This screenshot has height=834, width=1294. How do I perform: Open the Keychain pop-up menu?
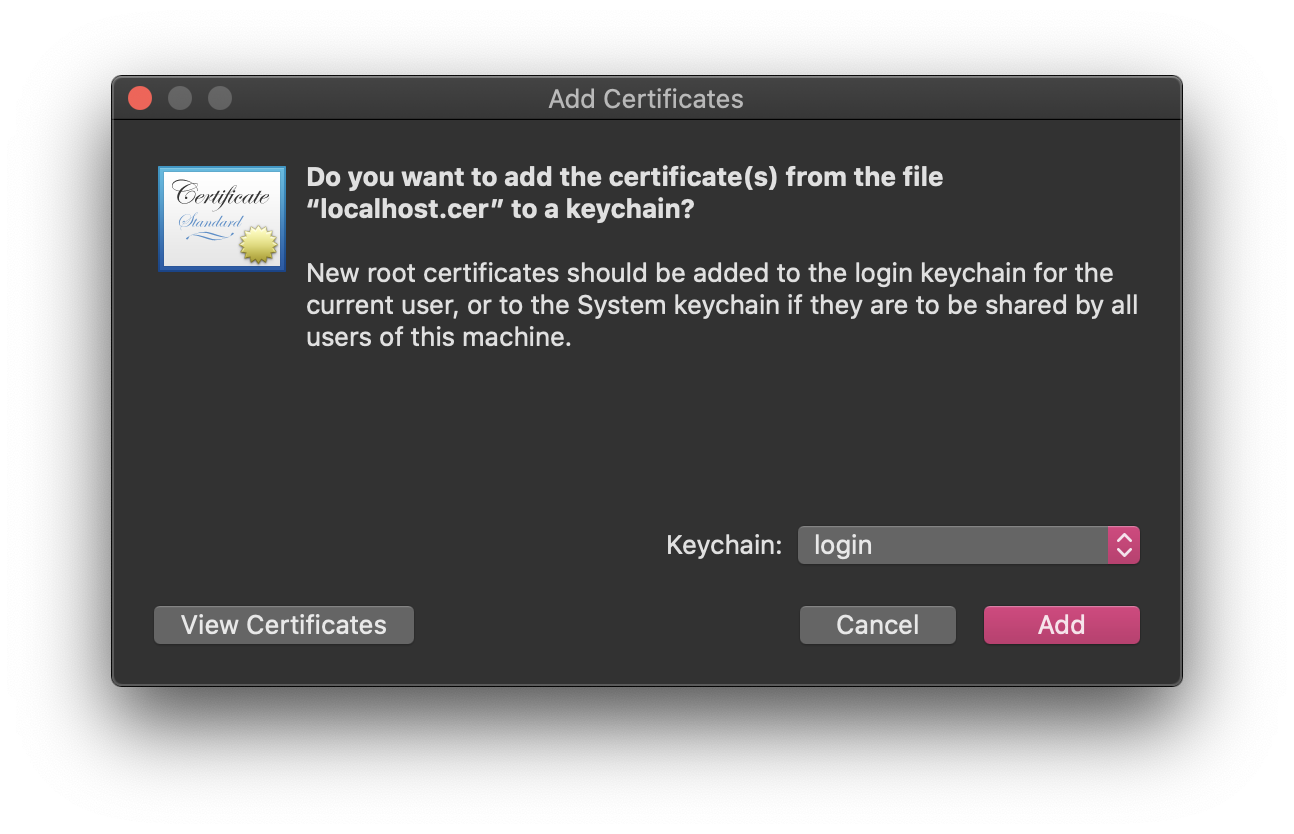967,545
